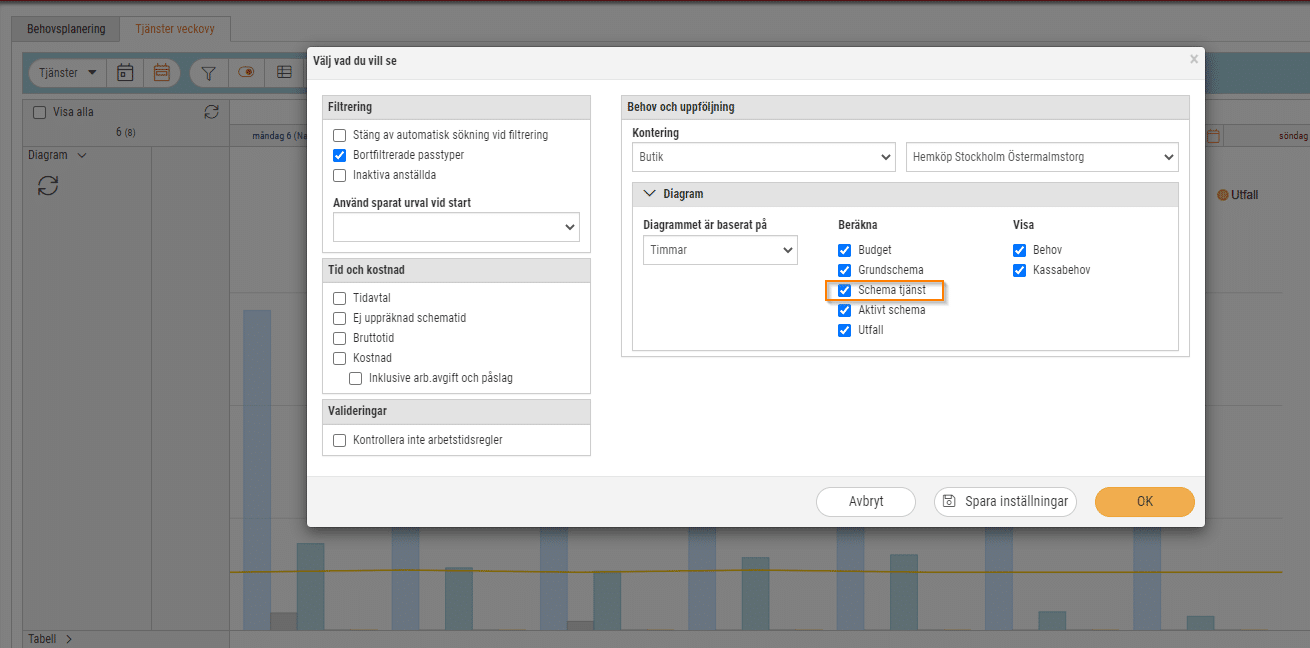Check the Tidavtal option
This screenshot has width=1310, height=648.
click(340, 298)
